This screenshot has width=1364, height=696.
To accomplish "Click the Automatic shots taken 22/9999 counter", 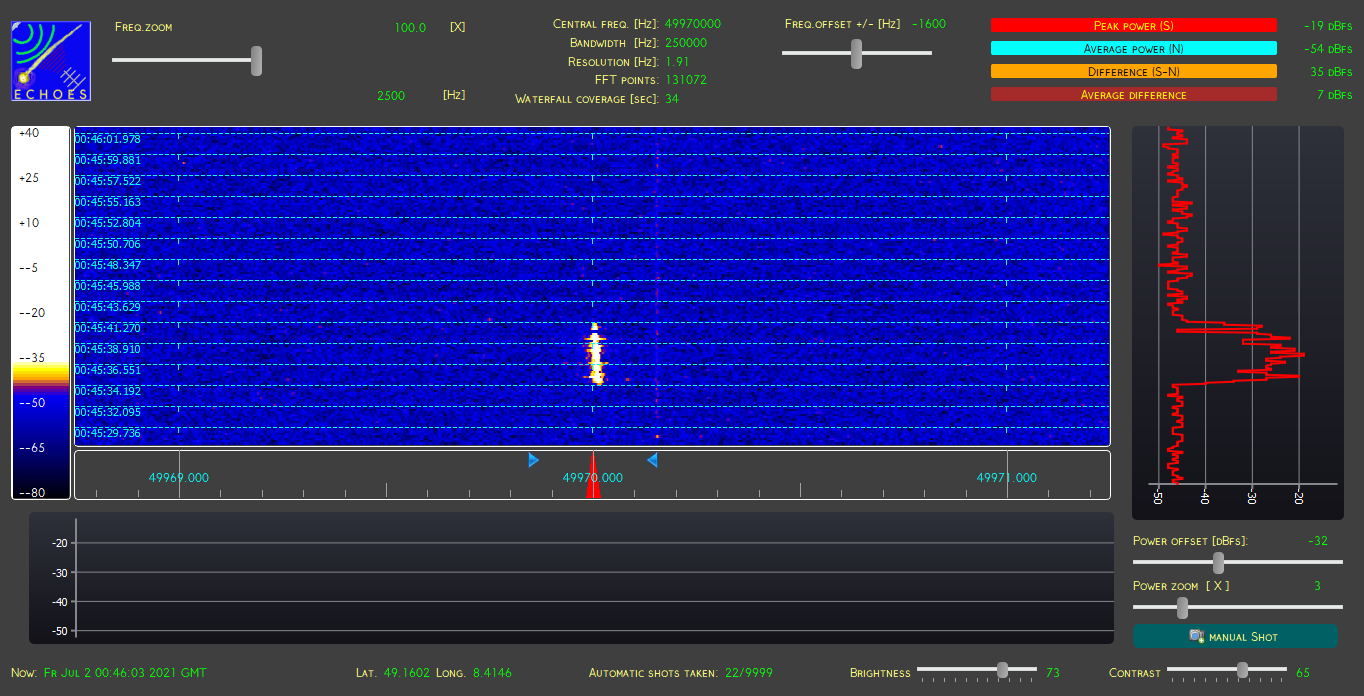I will tap(681, 673).
